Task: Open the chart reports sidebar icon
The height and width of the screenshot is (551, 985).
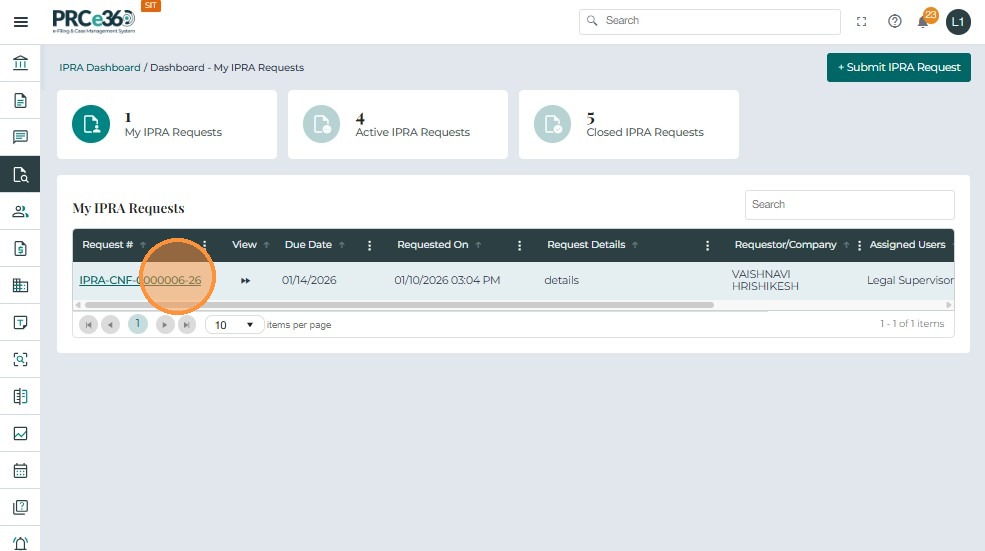Action: [x=20, y=434]
